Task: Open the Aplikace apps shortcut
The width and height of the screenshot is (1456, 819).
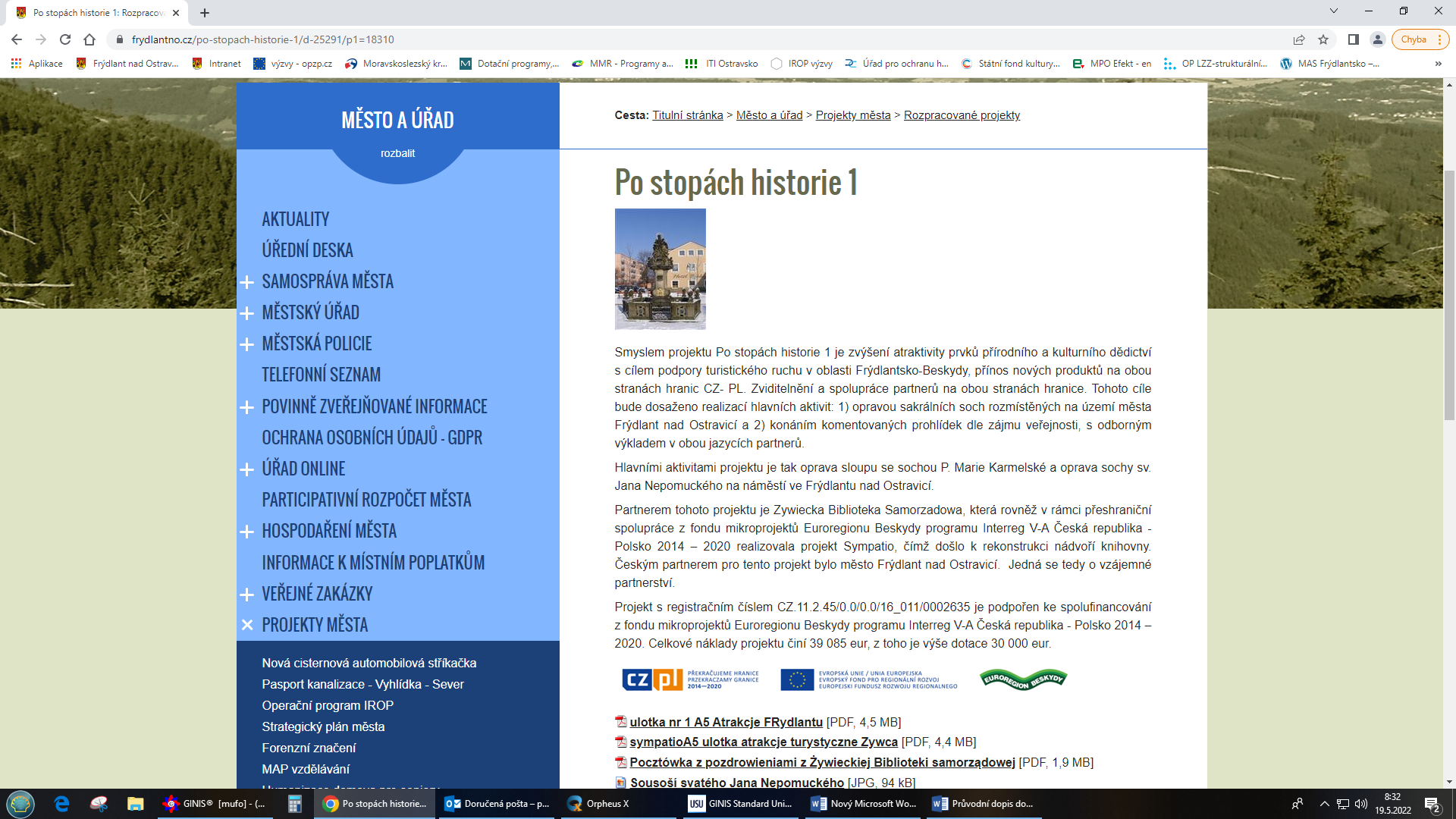Action: [x=36, y=64]
